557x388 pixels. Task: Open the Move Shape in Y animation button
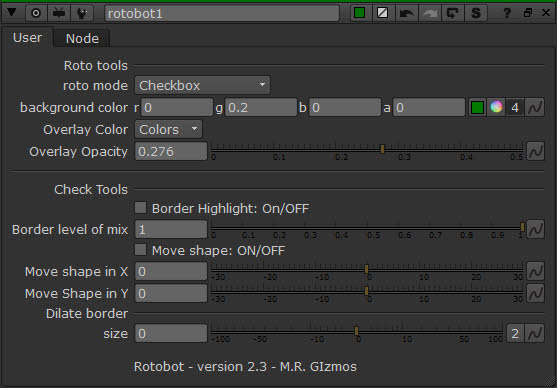(535, 293)
